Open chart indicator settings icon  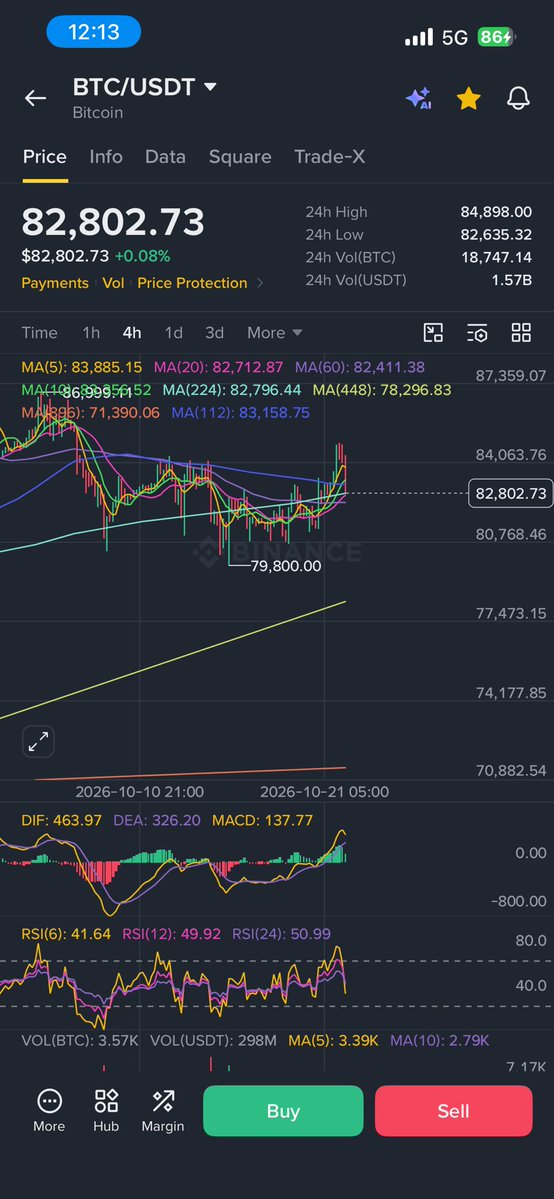[477, 332]
